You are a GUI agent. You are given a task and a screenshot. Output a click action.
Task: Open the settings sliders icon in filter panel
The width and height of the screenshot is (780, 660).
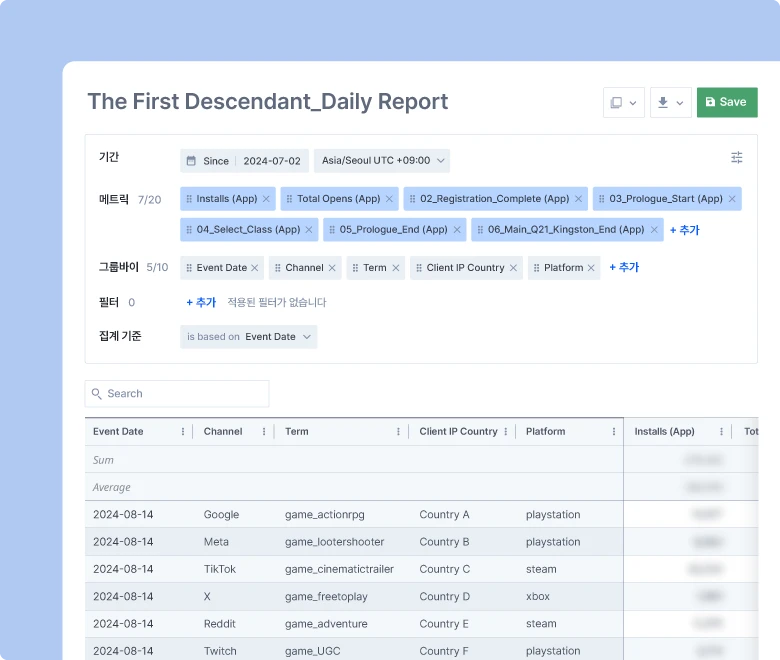pos(737,158)
